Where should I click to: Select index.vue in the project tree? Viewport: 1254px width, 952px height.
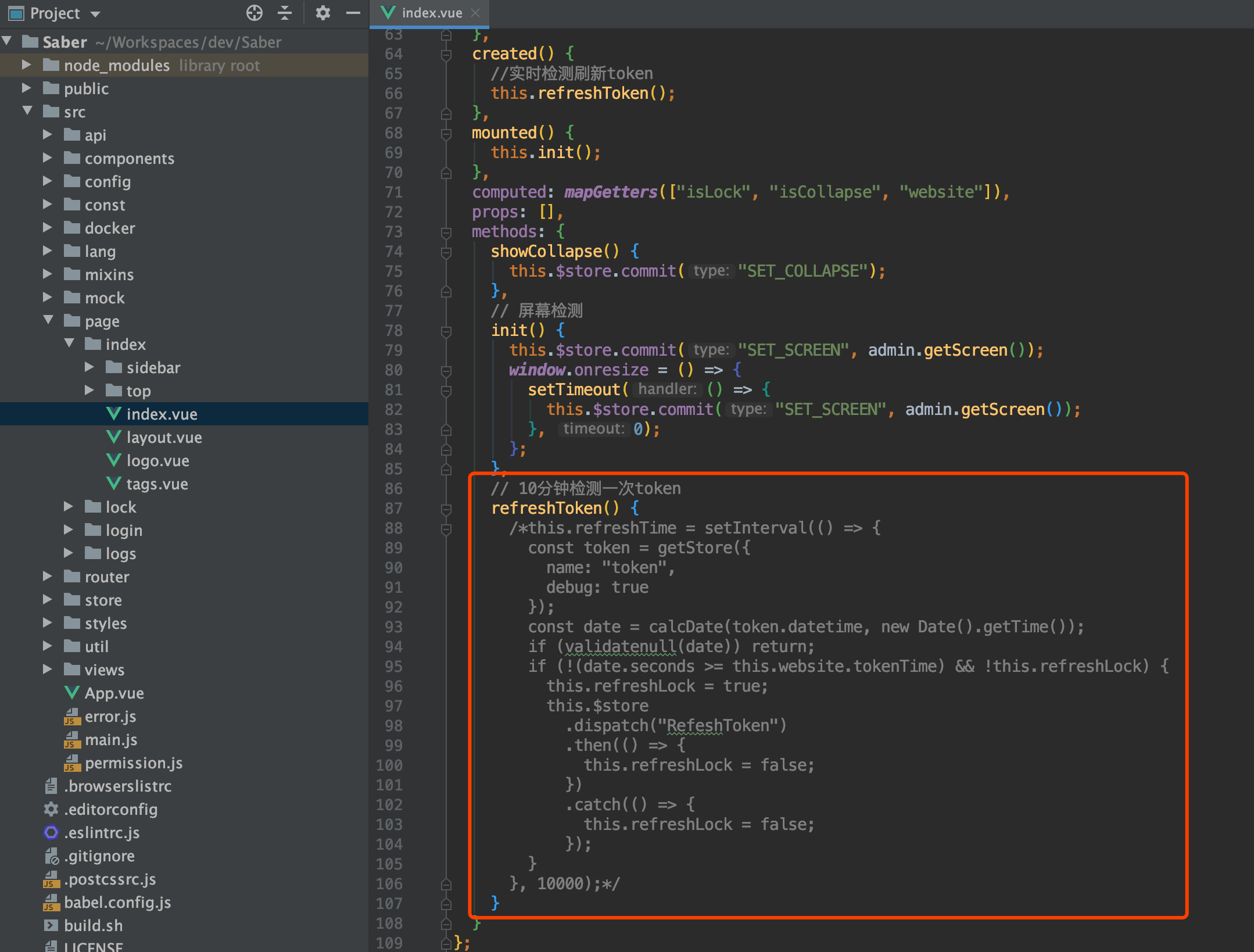(184, 414)
